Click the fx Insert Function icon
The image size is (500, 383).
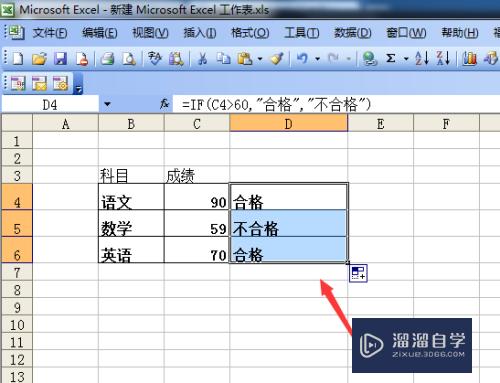tap(164, 104)
